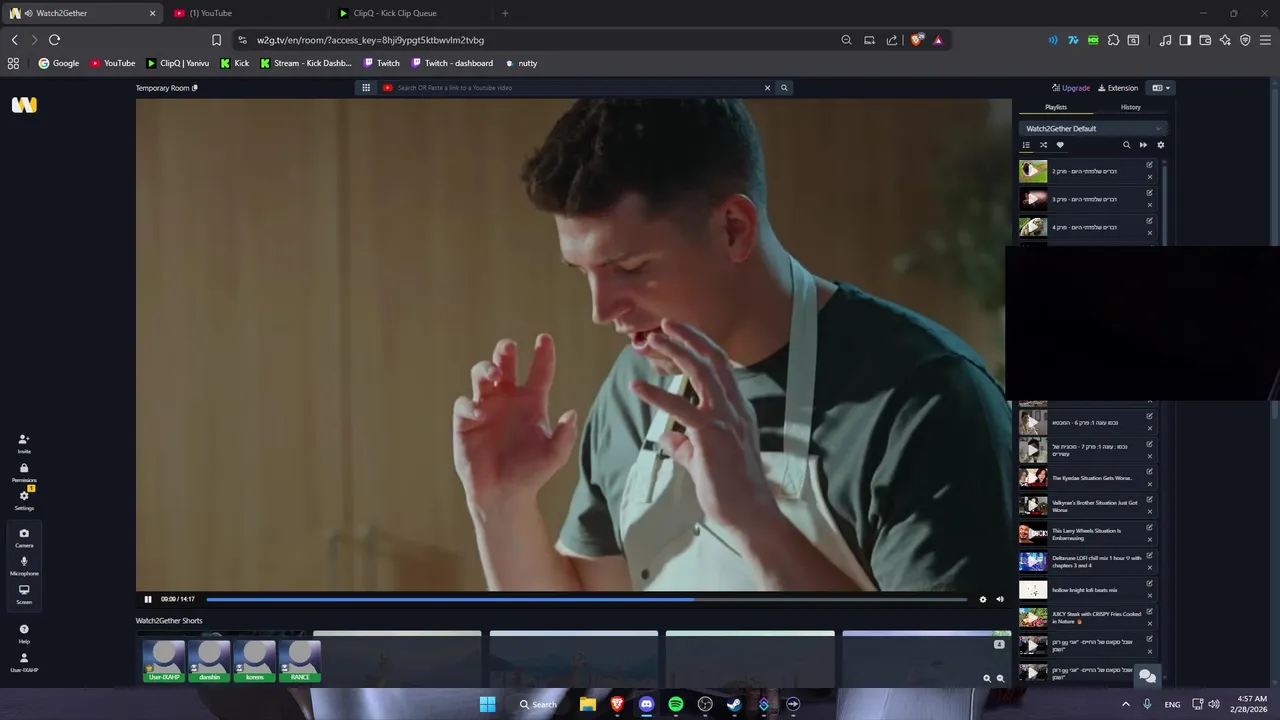1280x720 pixels.
Task: Click the danshin participant tile
Action: point(209,660)
